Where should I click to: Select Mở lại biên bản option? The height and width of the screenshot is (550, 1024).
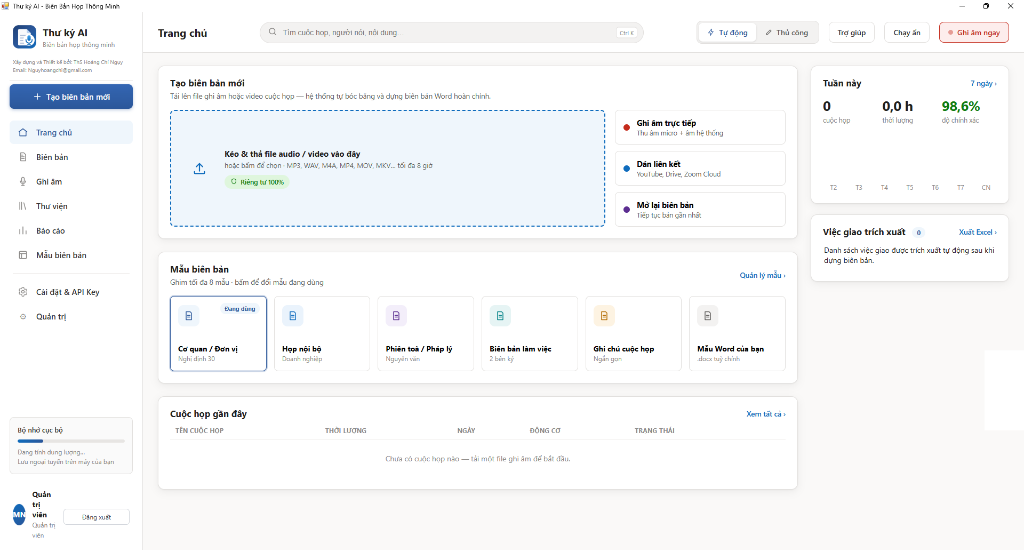pyautogui.click(x=700, y=210)
